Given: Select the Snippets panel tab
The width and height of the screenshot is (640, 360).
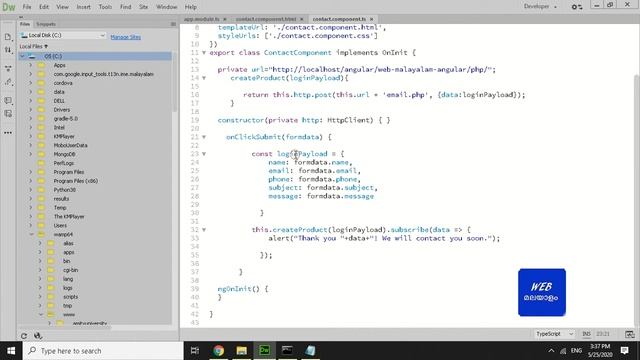Looking at the screenshot, I should [46, 24].
